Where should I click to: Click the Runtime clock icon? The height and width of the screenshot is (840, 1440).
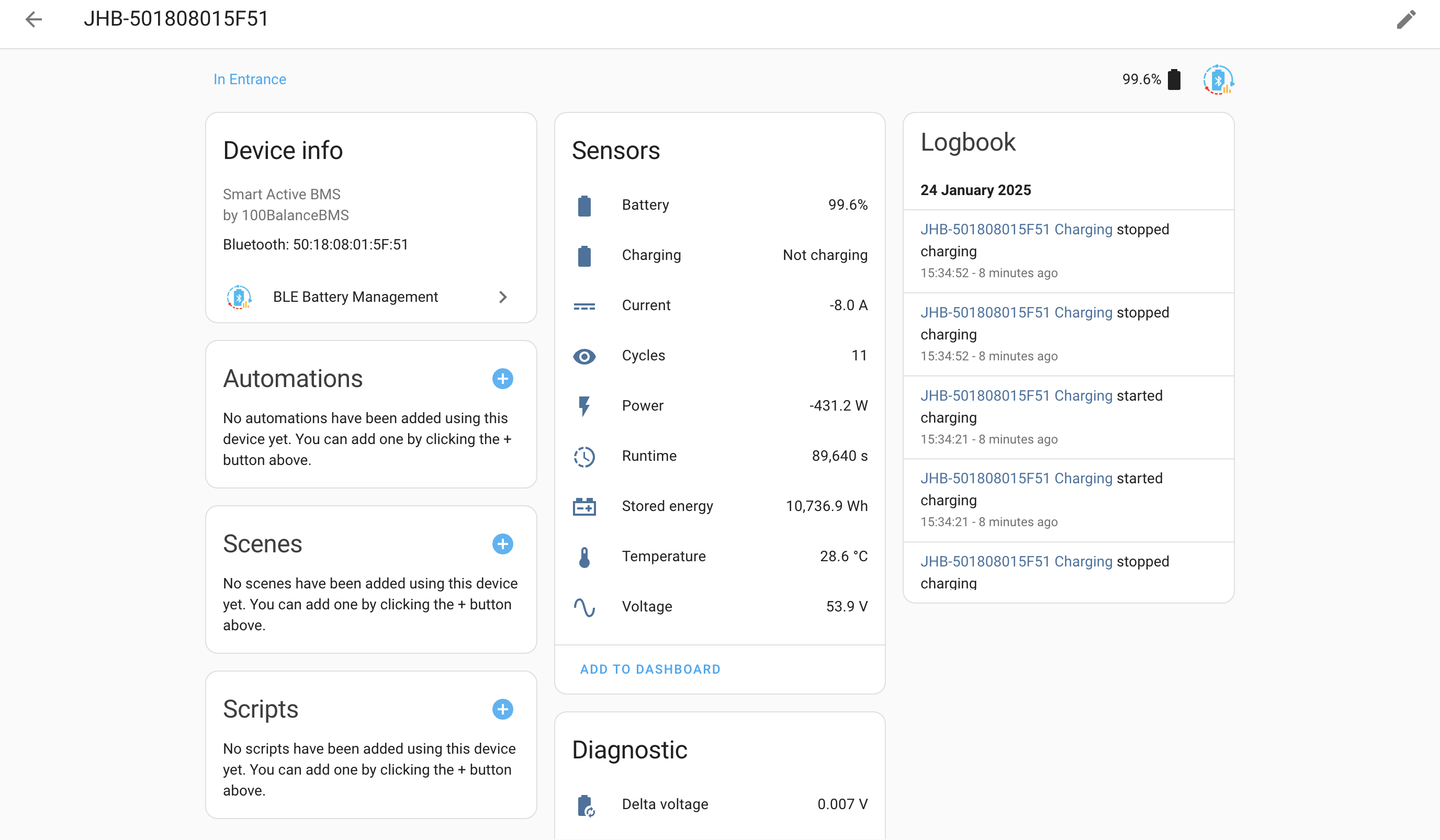(584, 457)
